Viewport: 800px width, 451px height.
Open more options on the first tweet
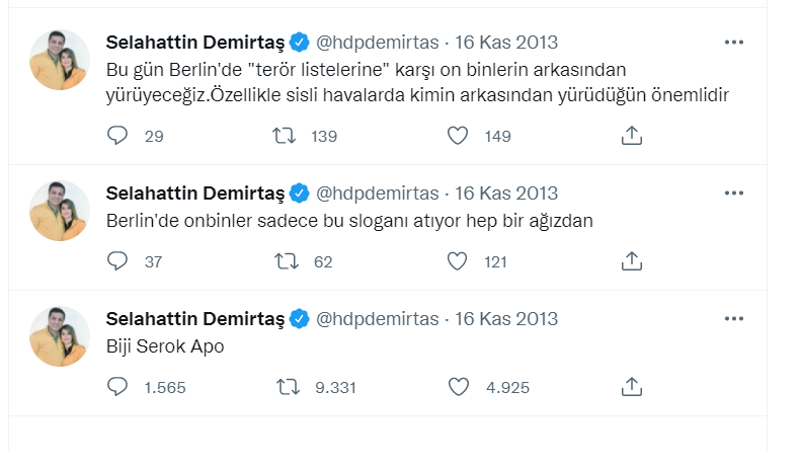click(x=733, y=42)
